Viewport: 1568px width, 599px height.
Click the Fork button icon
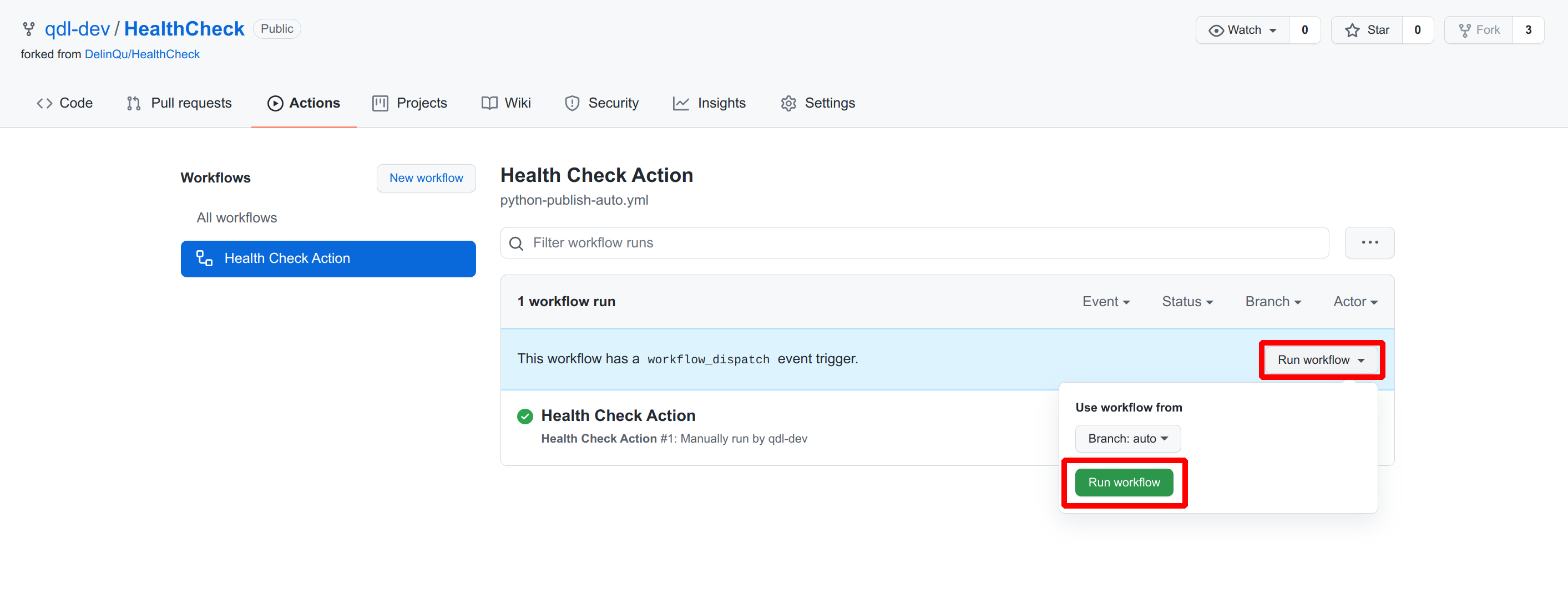(x=1465, y=31)
